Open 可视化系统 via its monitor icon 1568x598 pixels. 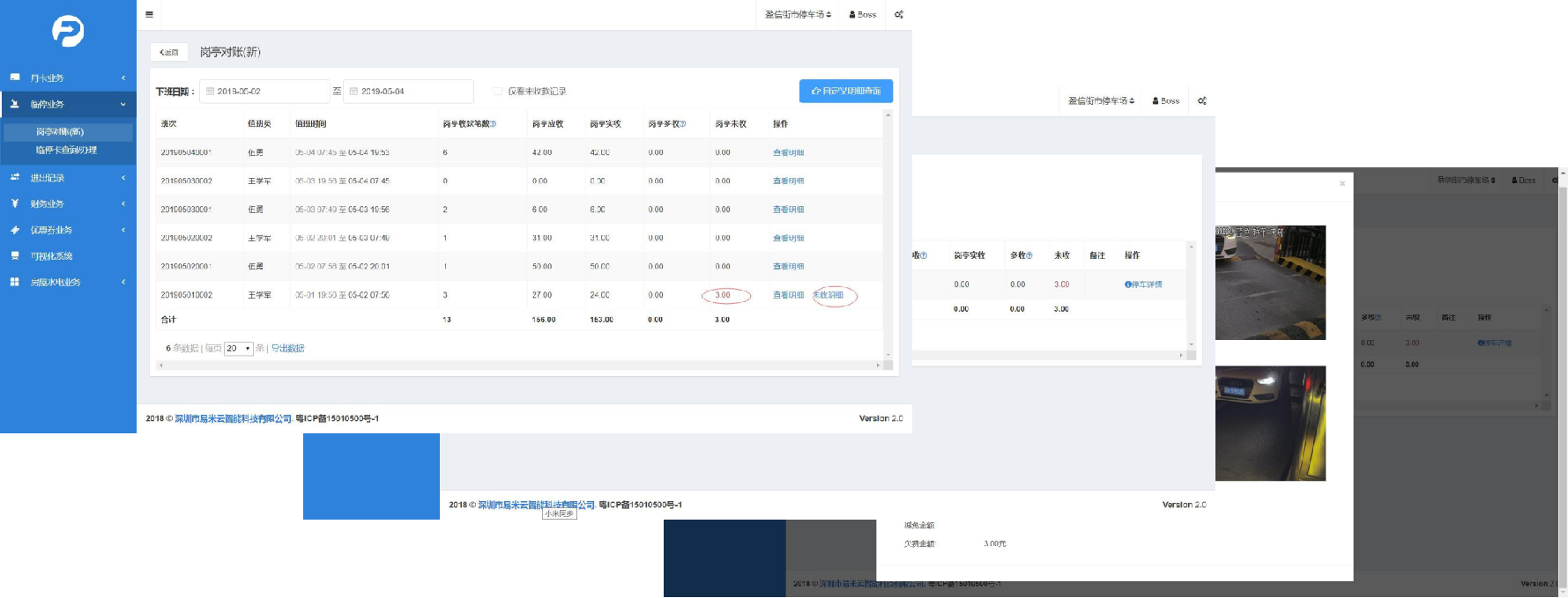[x=15, y=256]
